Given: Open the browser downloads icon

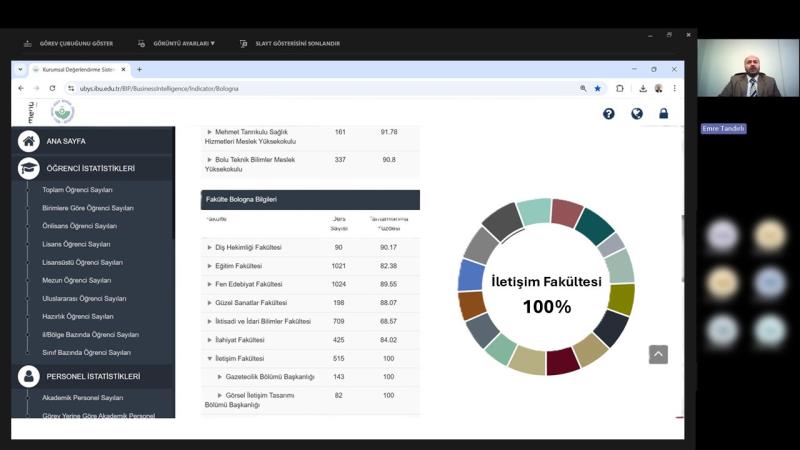Looking at the screenshot, I should 643,88.
